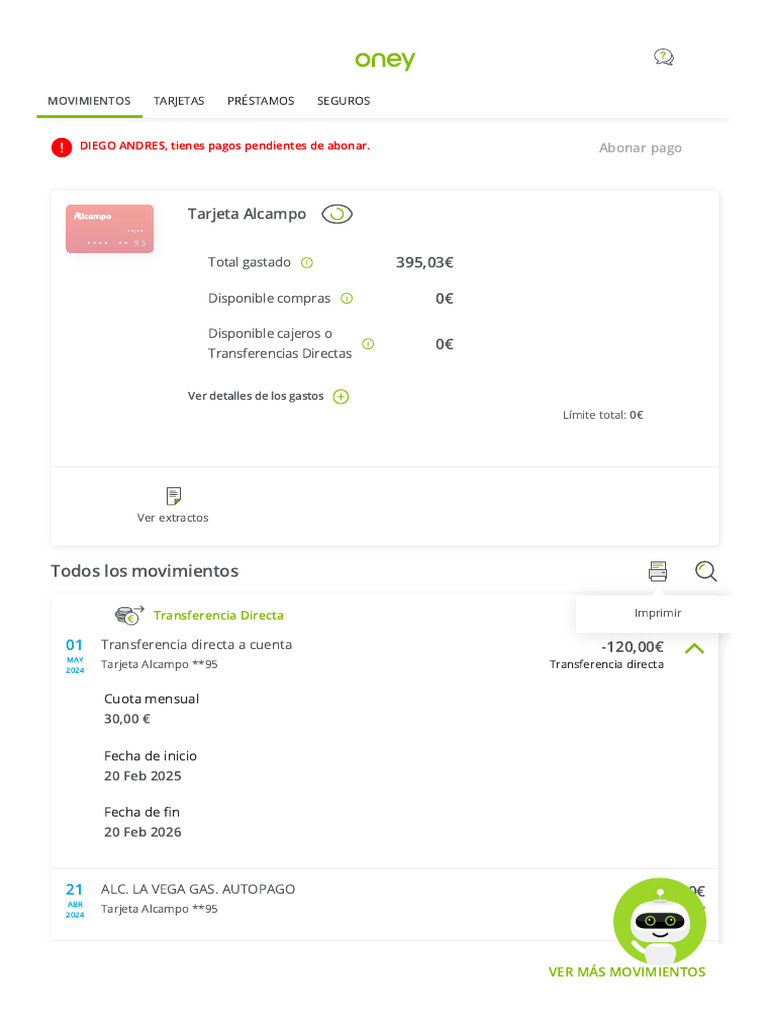Open the help chat icon in header

(x=663, y=57)
